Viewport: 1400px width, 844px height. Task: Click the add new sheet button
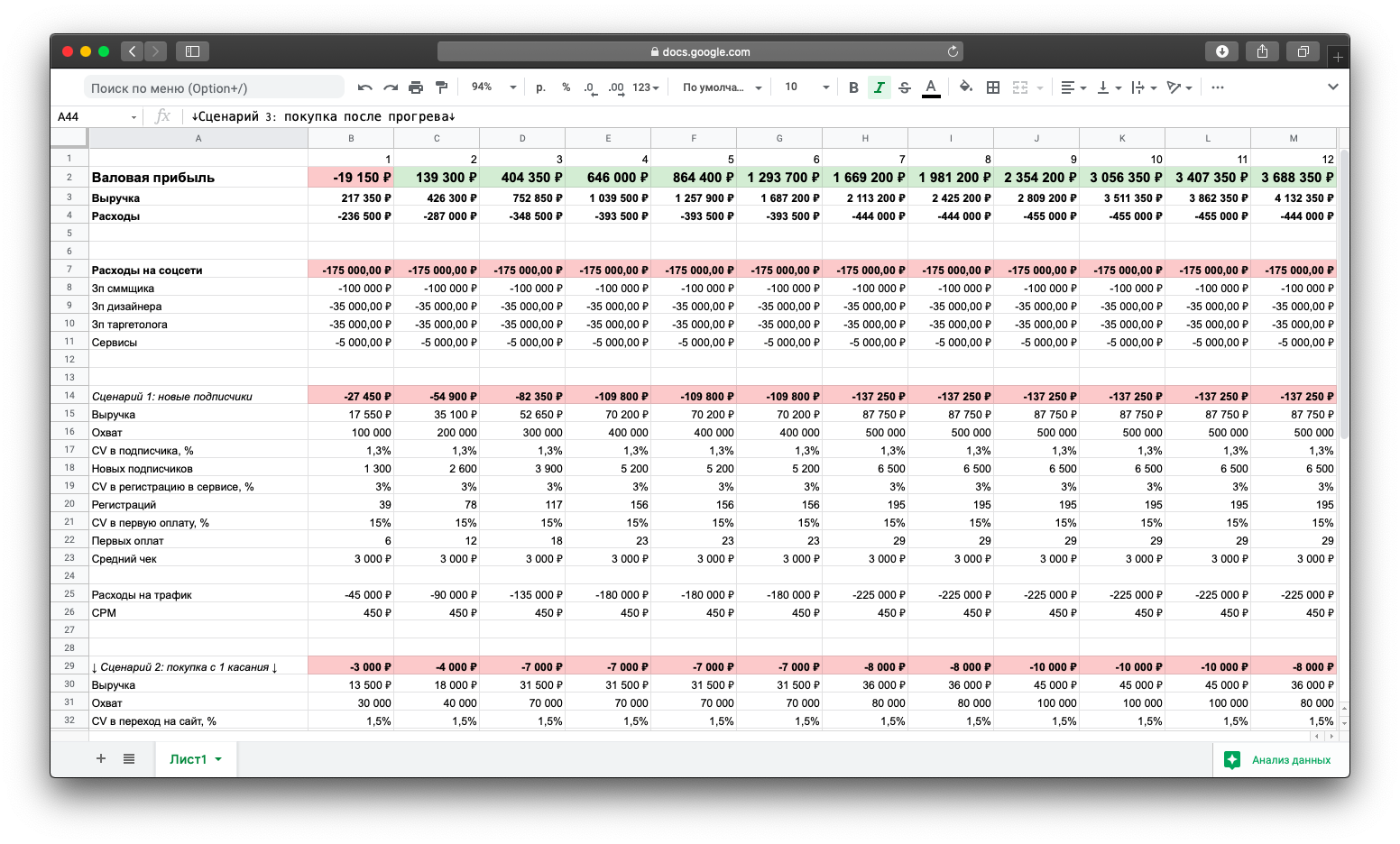click(x=101, y=759)
